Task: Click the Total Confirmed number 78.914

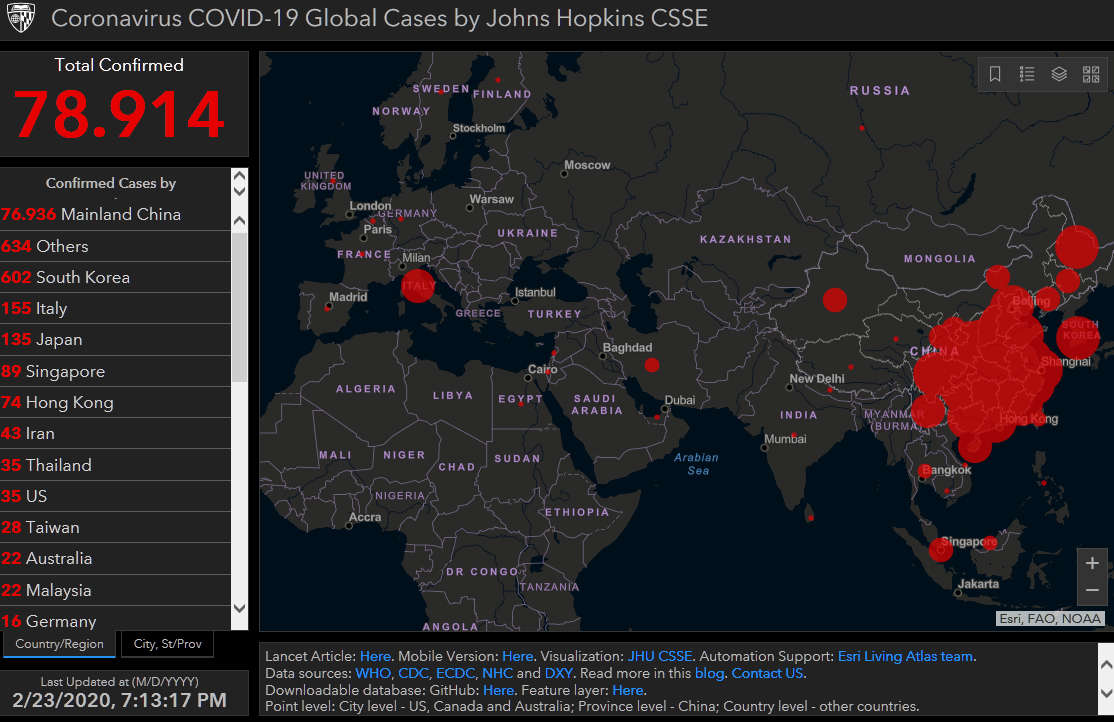Action: coord(119,114)
